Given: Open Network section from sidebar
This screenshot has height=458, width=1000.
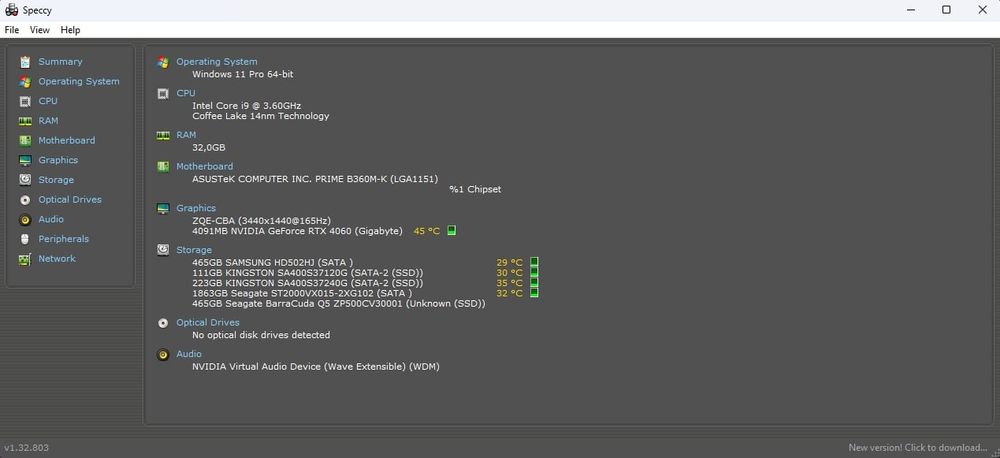Looking at the screenshot, I should click(x=57, y=259).
